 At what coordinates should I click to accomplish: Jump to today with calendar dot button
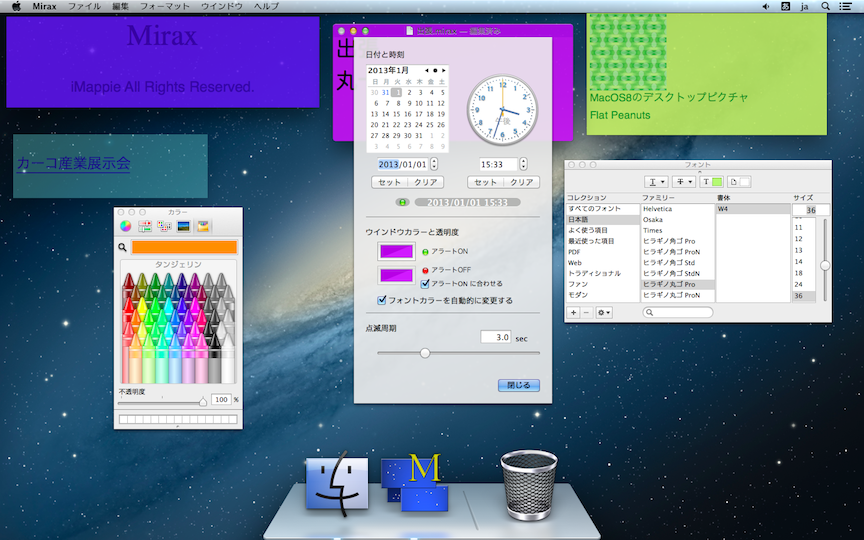coord(435,71)
